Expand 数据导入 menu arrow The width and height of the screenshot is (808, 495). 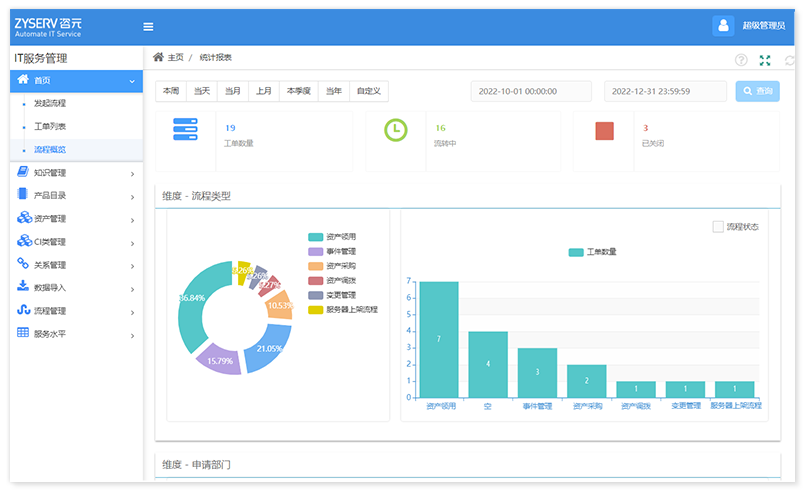132,289
